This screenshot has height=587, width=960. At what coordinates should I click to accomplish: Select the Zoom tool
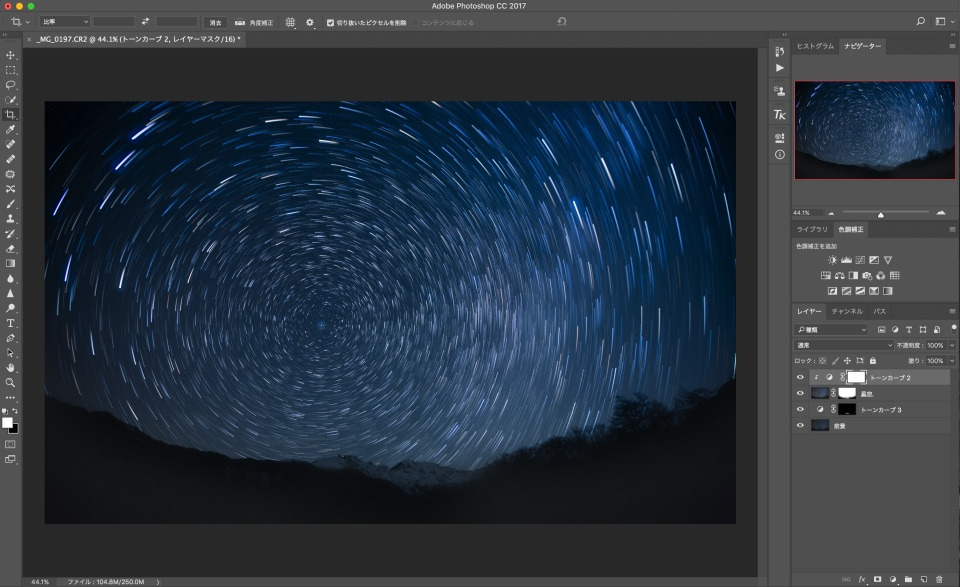point(10,383)
